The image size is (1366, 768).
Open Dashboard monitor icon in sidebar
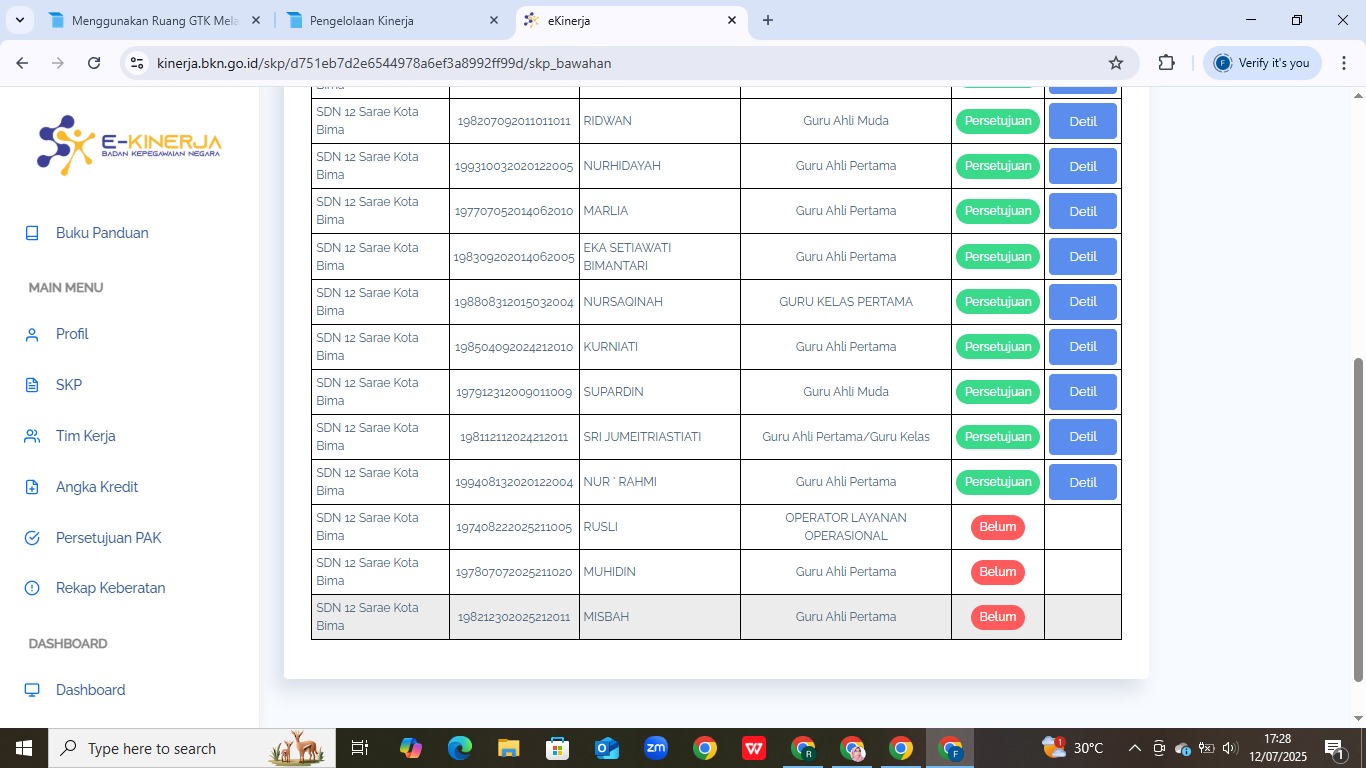coord(32,690)
